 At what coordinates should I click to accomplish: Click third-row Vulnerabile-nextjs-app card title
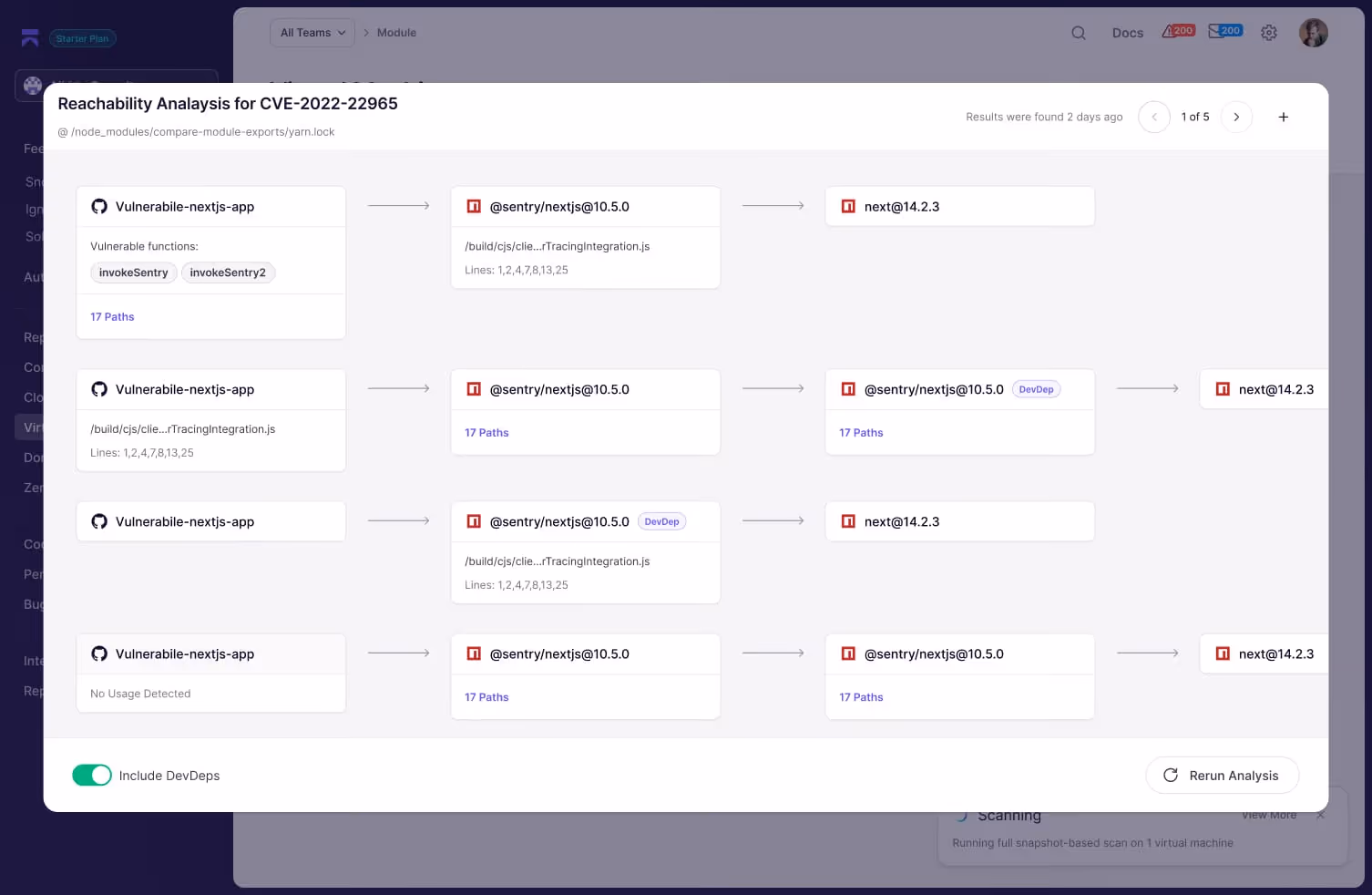pyautogui.click(x=185, y=521)
